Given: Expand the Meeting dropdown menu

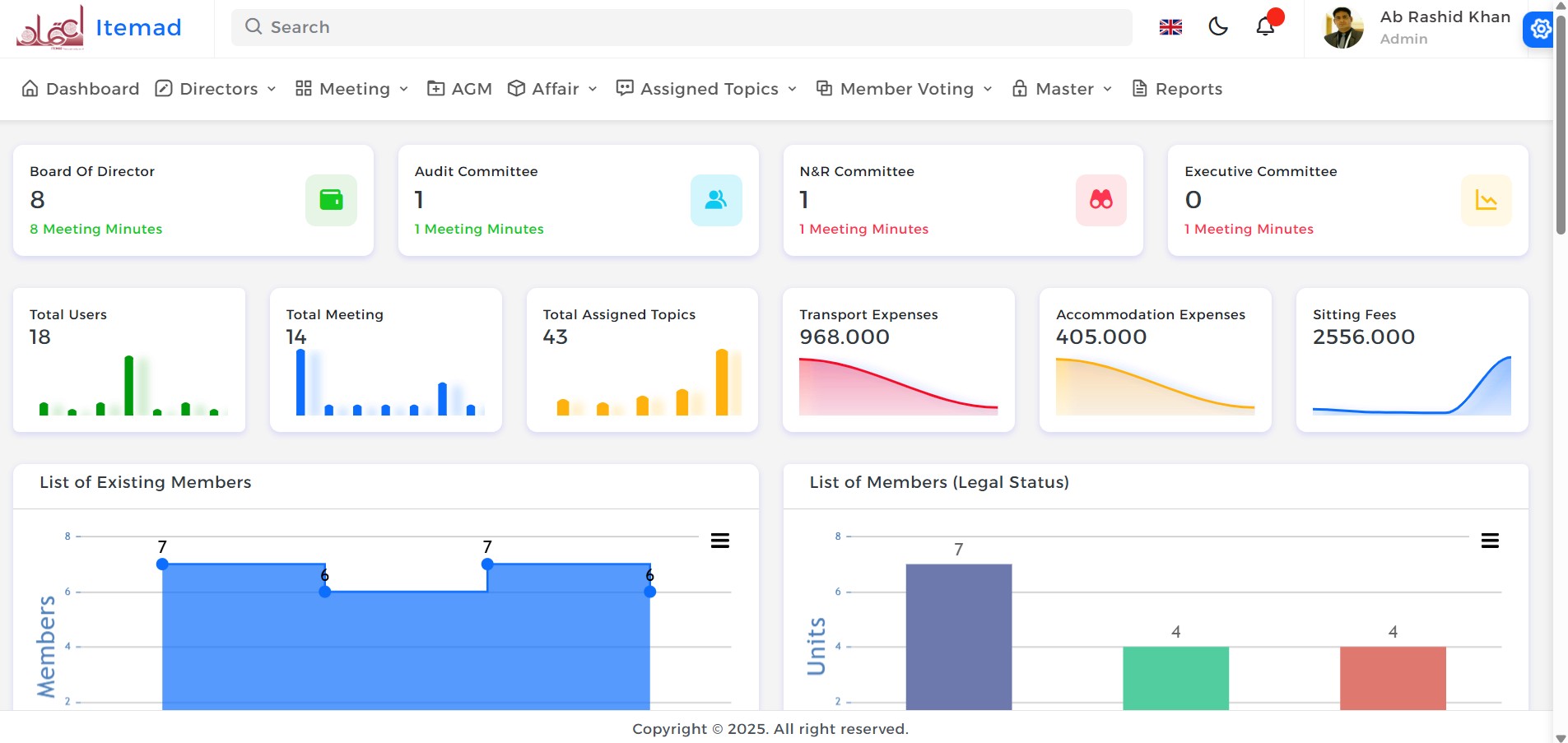Looking at the screenshot, I should pyautogui.click(x=352, y=89).
